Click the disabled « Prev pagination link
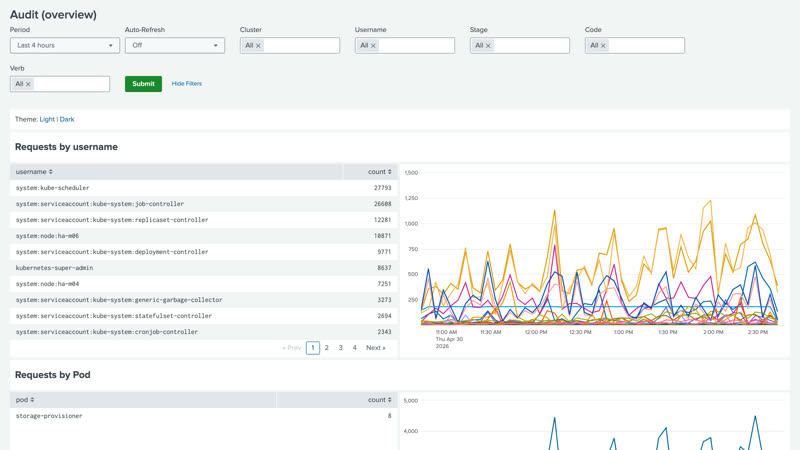Viewport: 800px width, 450px height. pos(291,348)
